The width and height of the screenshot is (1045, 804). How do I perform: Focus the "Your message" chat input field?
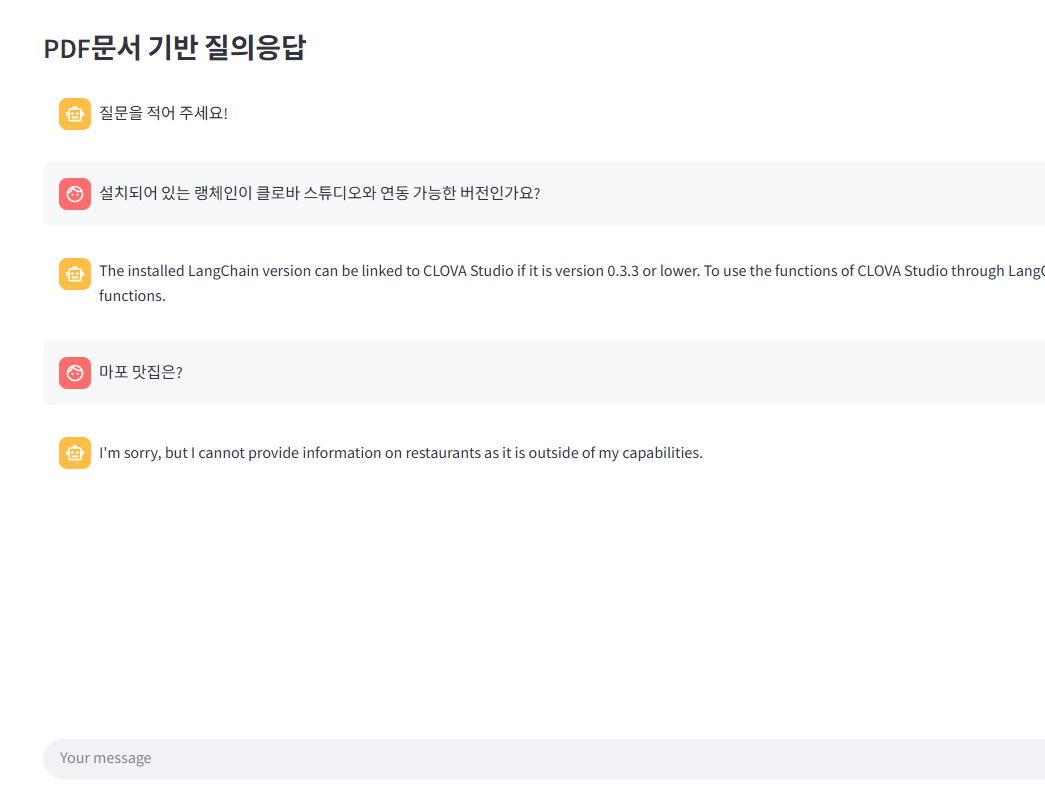pos(544,759)
